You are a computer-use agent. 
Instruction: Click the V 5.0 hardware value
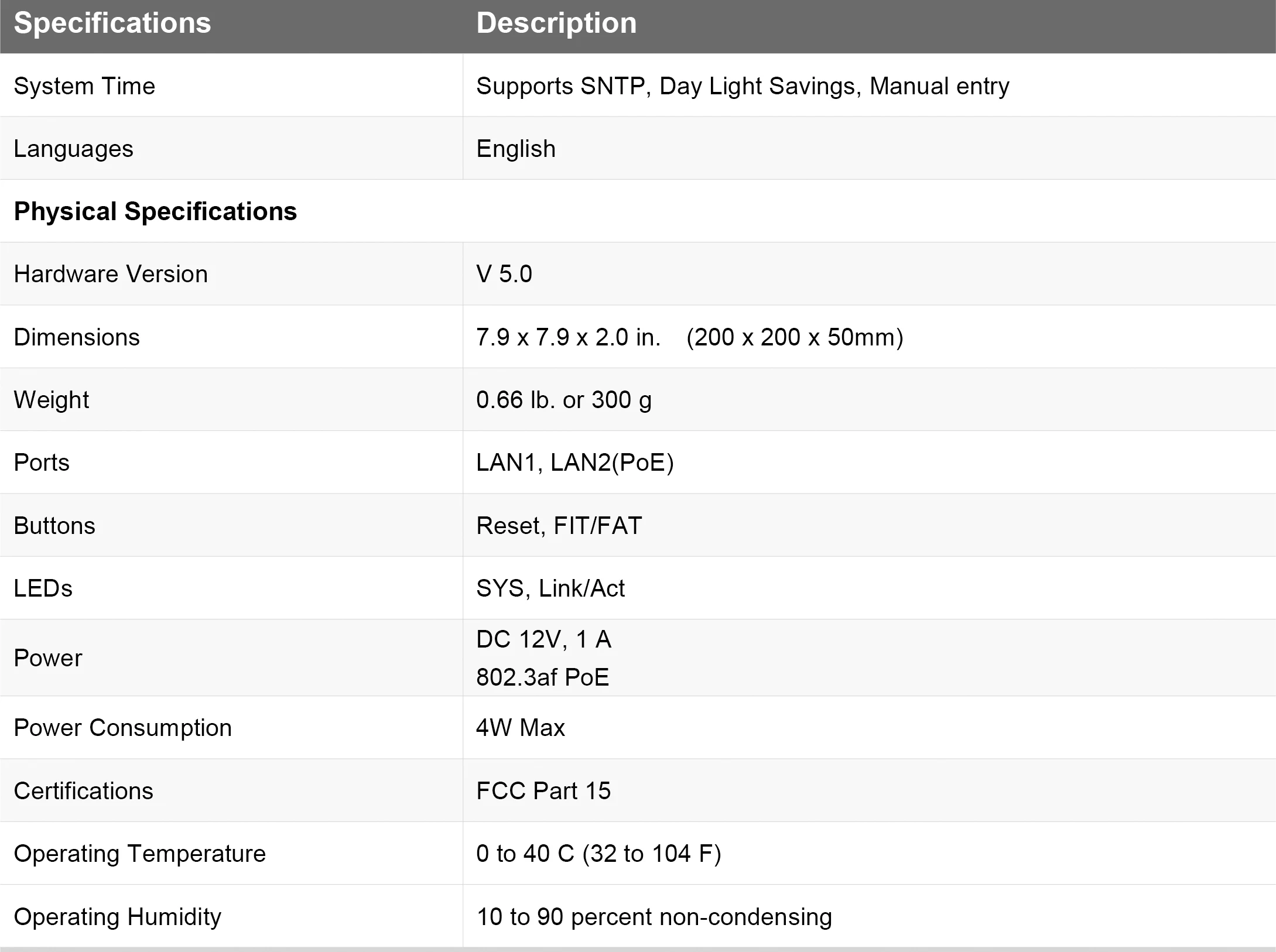click(x=504, y=274)
